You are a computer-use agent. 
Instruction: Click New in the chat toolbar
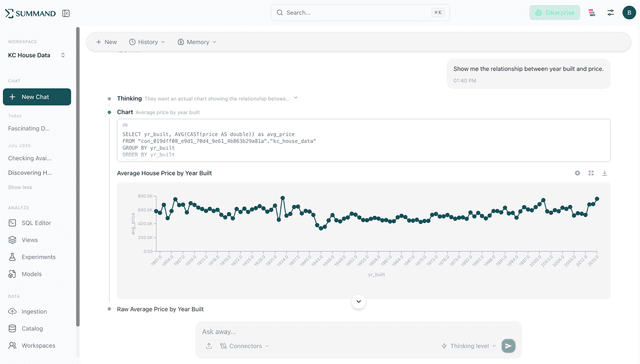tap(107, 42)
